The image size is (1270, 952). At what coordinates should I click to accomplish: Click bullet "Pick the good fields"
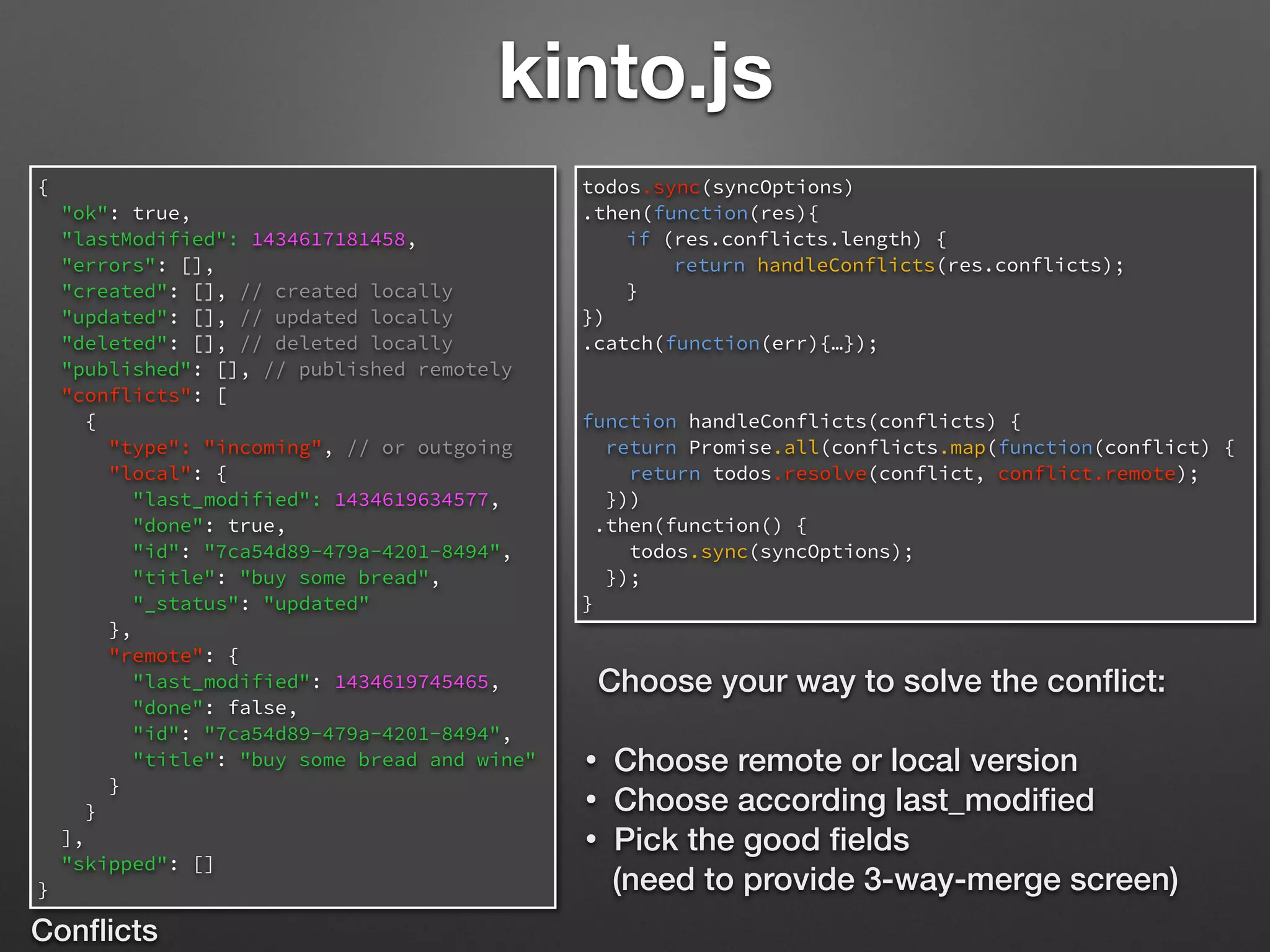tap(762, 840)
